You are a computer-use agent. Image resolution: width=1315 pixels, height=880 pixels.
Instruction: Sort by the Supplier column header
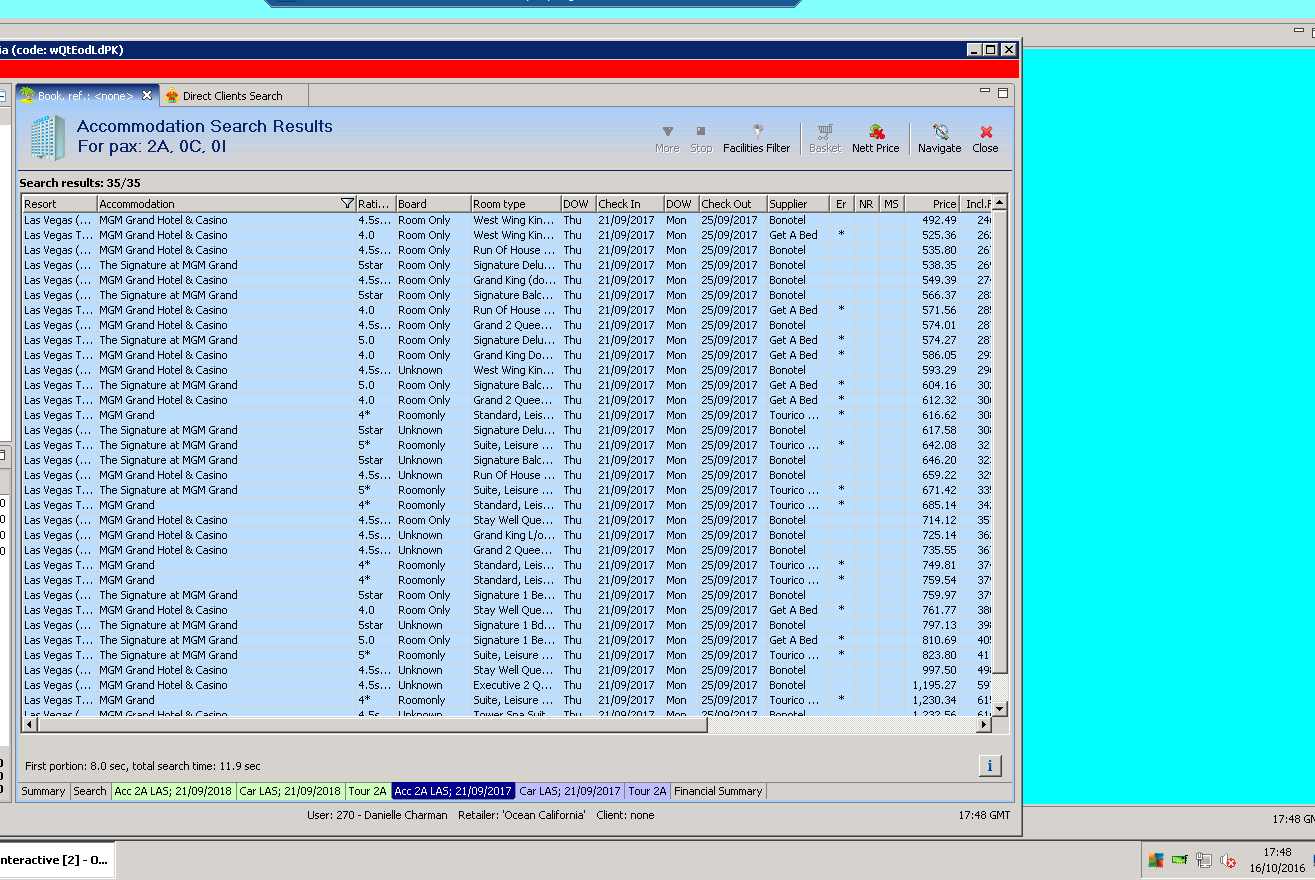(798, 204)
